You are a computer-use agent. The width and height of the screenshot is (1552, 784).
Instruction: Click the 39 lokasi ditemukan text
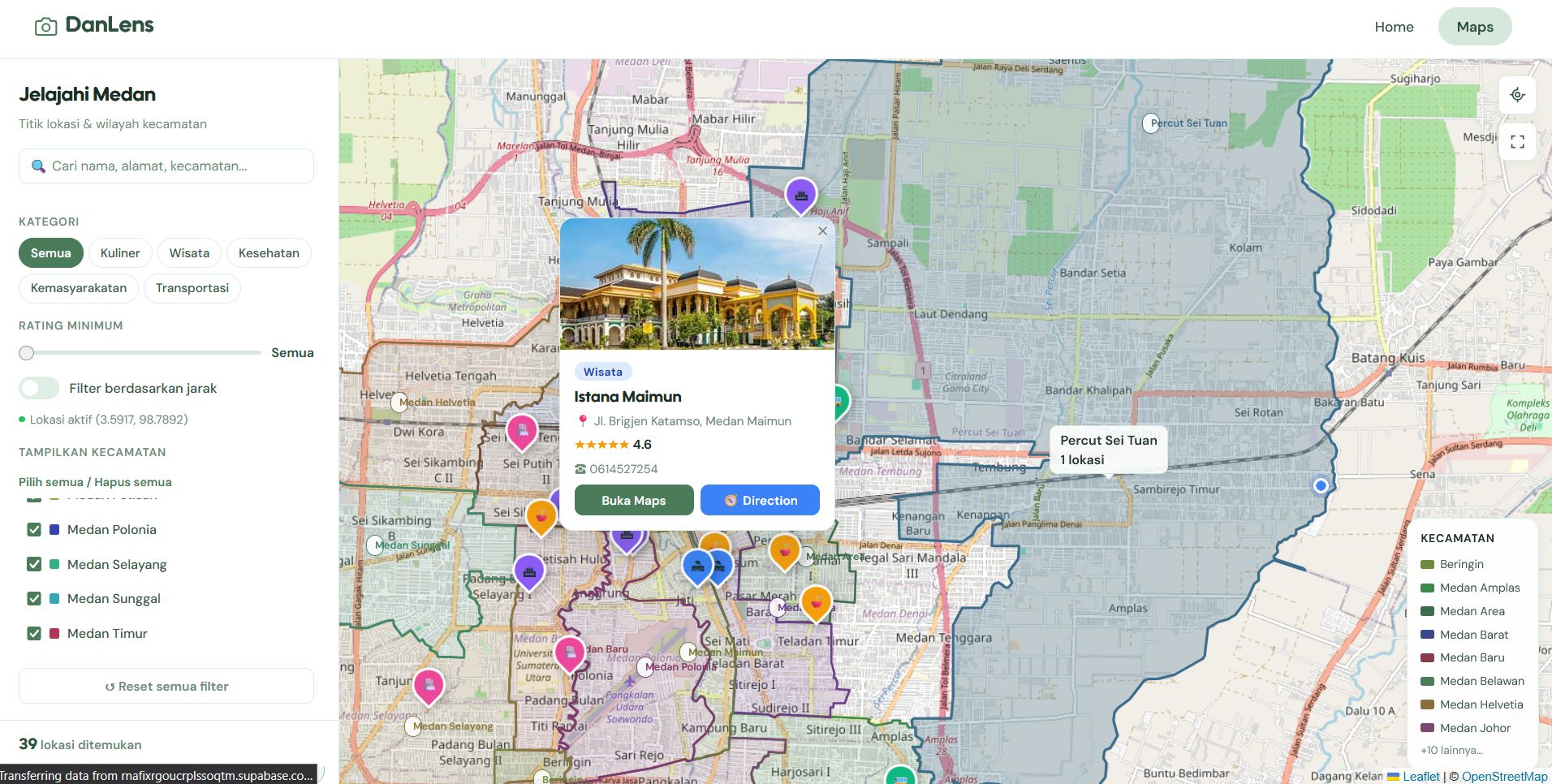tap(80, 744)
